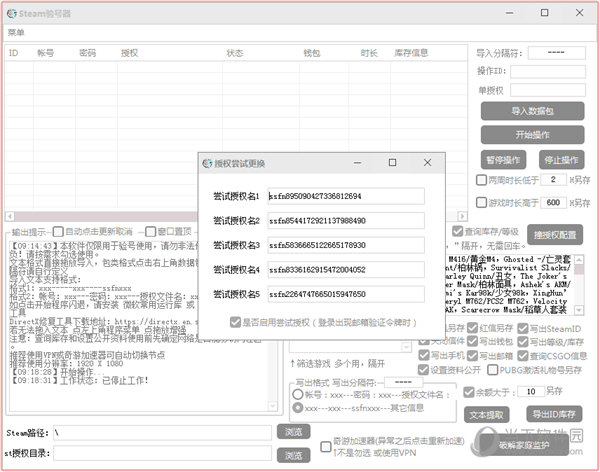Click the 帐号 column header
Image resolution: width=600 pixels, height=472 pixels.
(x=46, y=53)
